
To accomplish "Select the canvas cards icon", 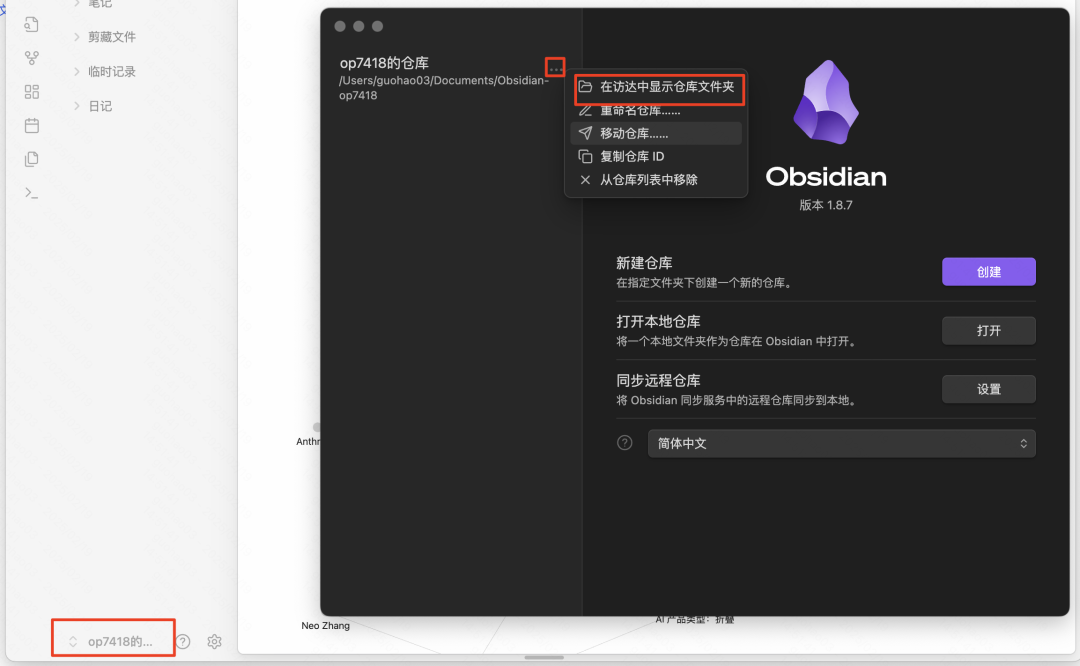I will point(31,91).
